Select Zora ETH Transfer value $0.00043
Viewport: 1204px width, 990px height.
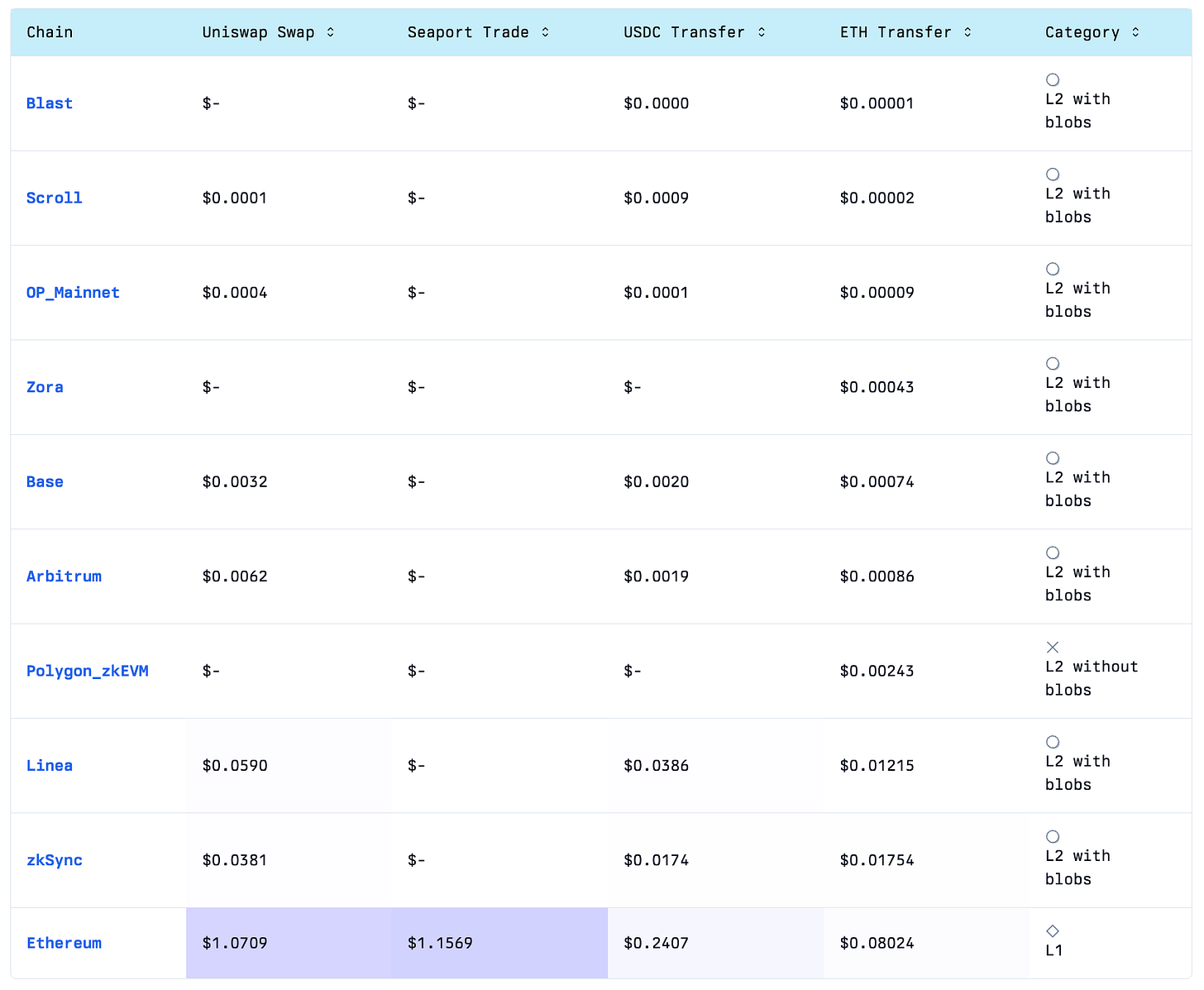[x=877, y=387]
